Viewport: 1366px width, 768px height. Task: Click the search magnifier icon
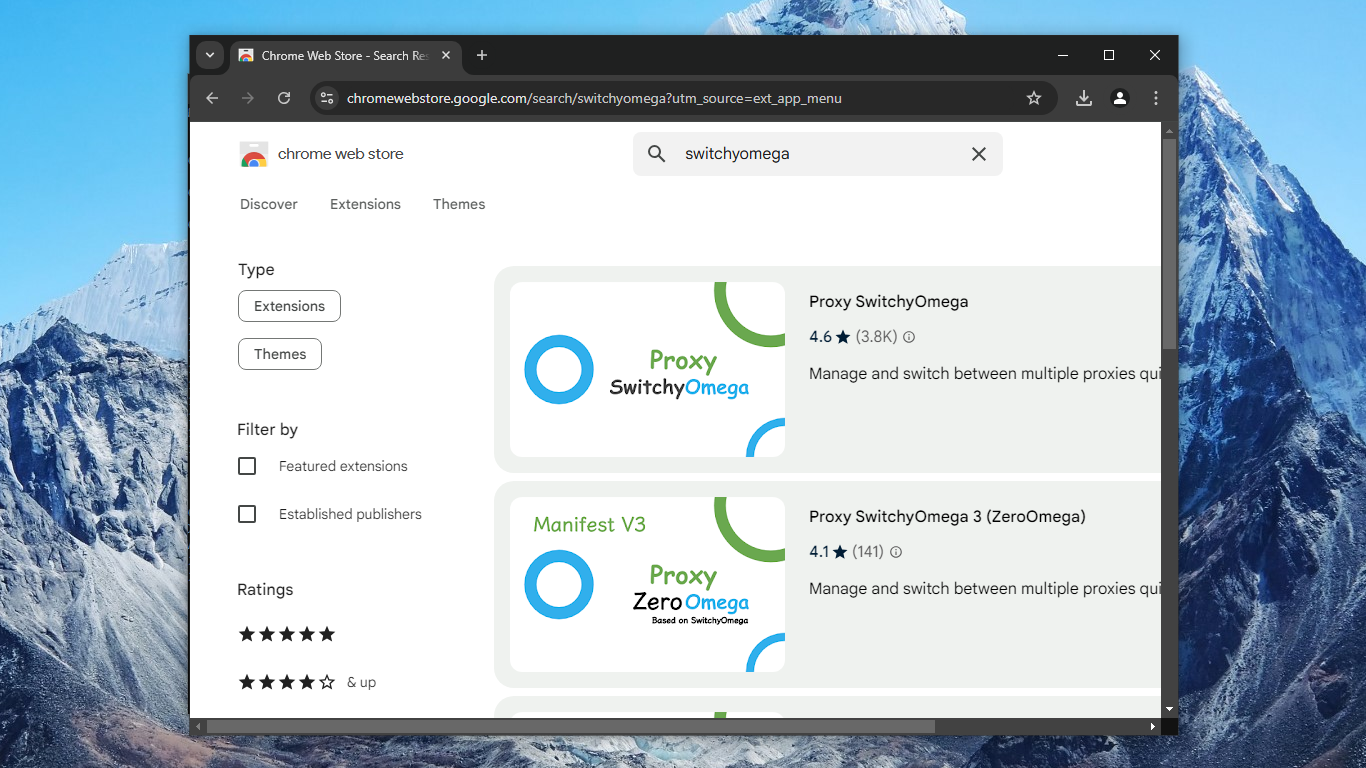click(656, 154)
